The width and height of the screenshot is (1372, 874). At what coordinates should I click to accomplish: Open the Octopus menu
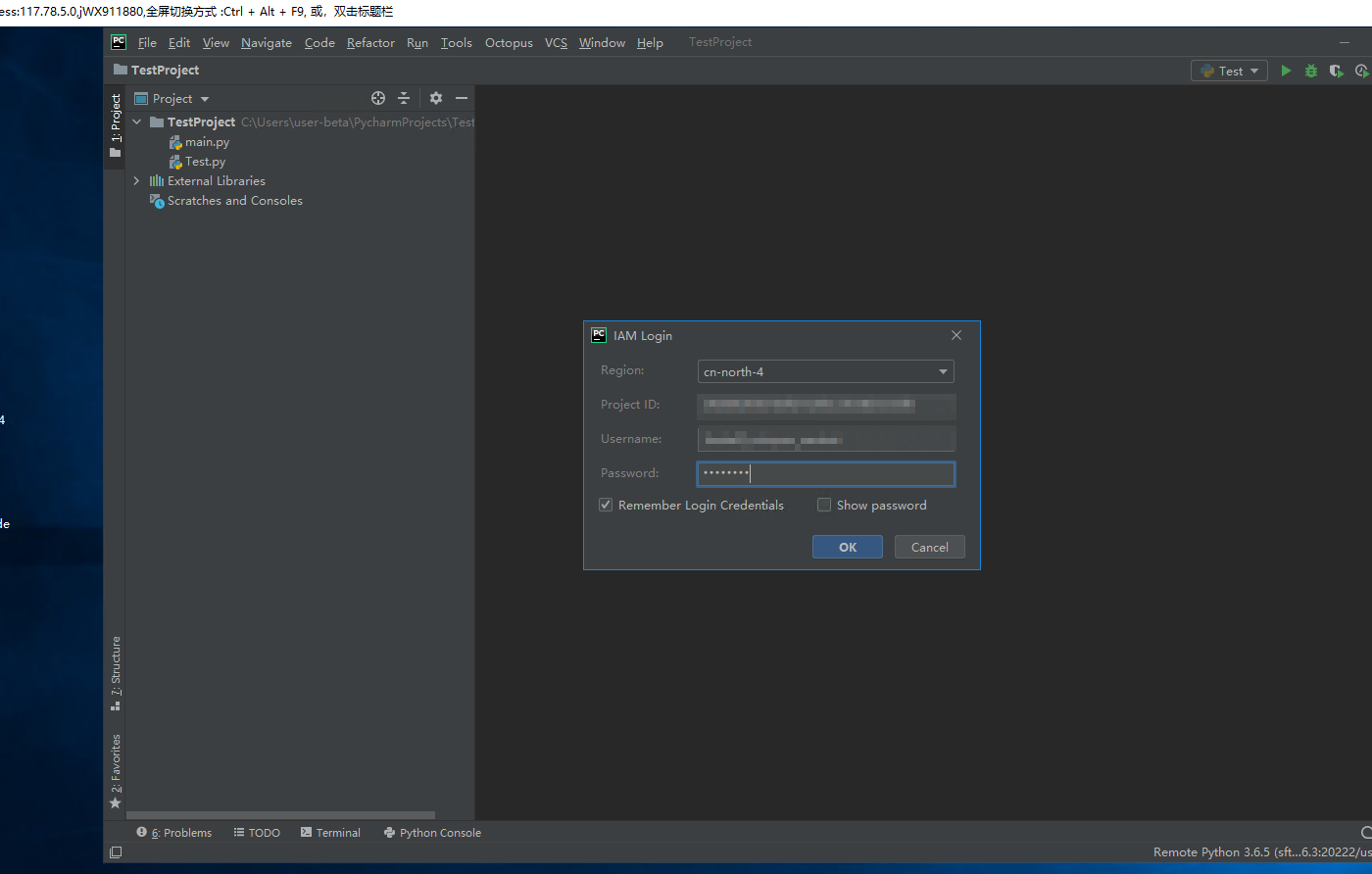pos(509,42)
